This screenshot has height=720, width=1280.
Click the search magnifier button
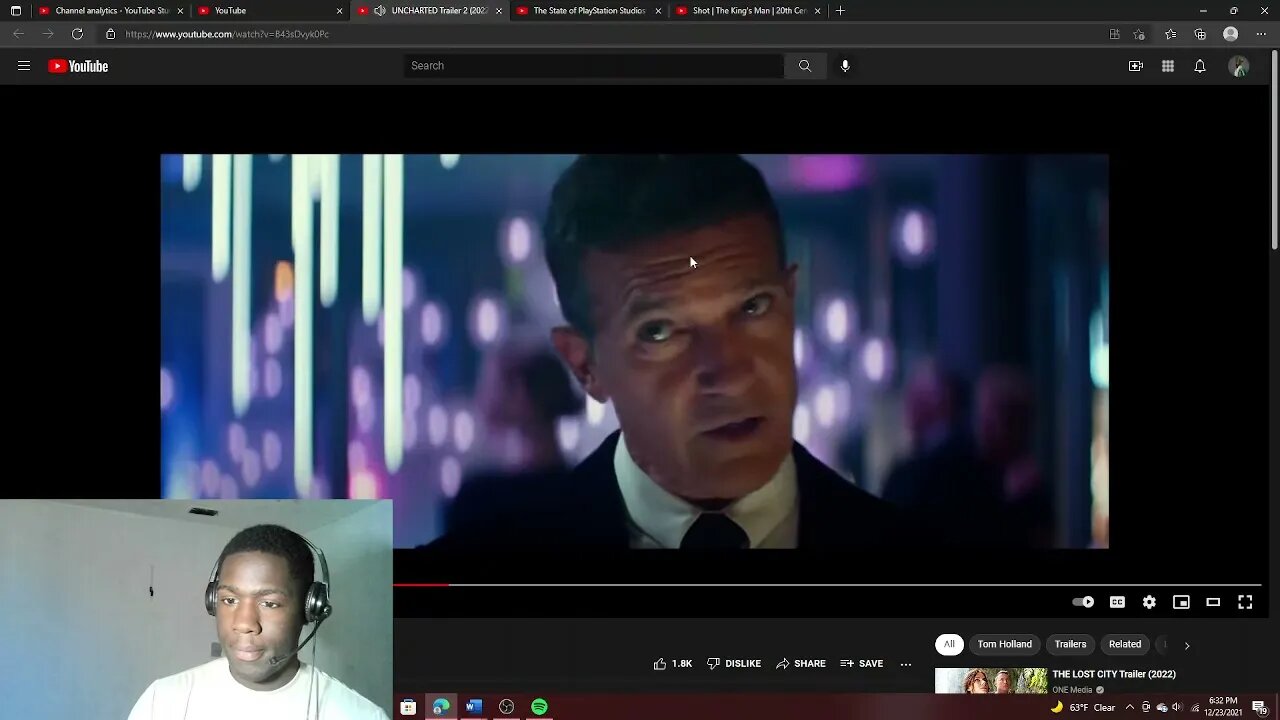tap(805, 66)
